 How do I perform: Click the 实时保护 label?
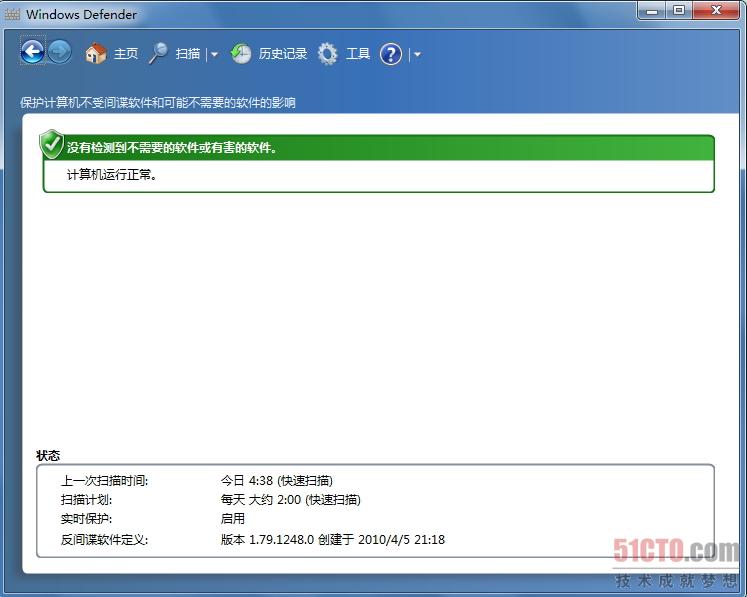click(x=86, y=519)
